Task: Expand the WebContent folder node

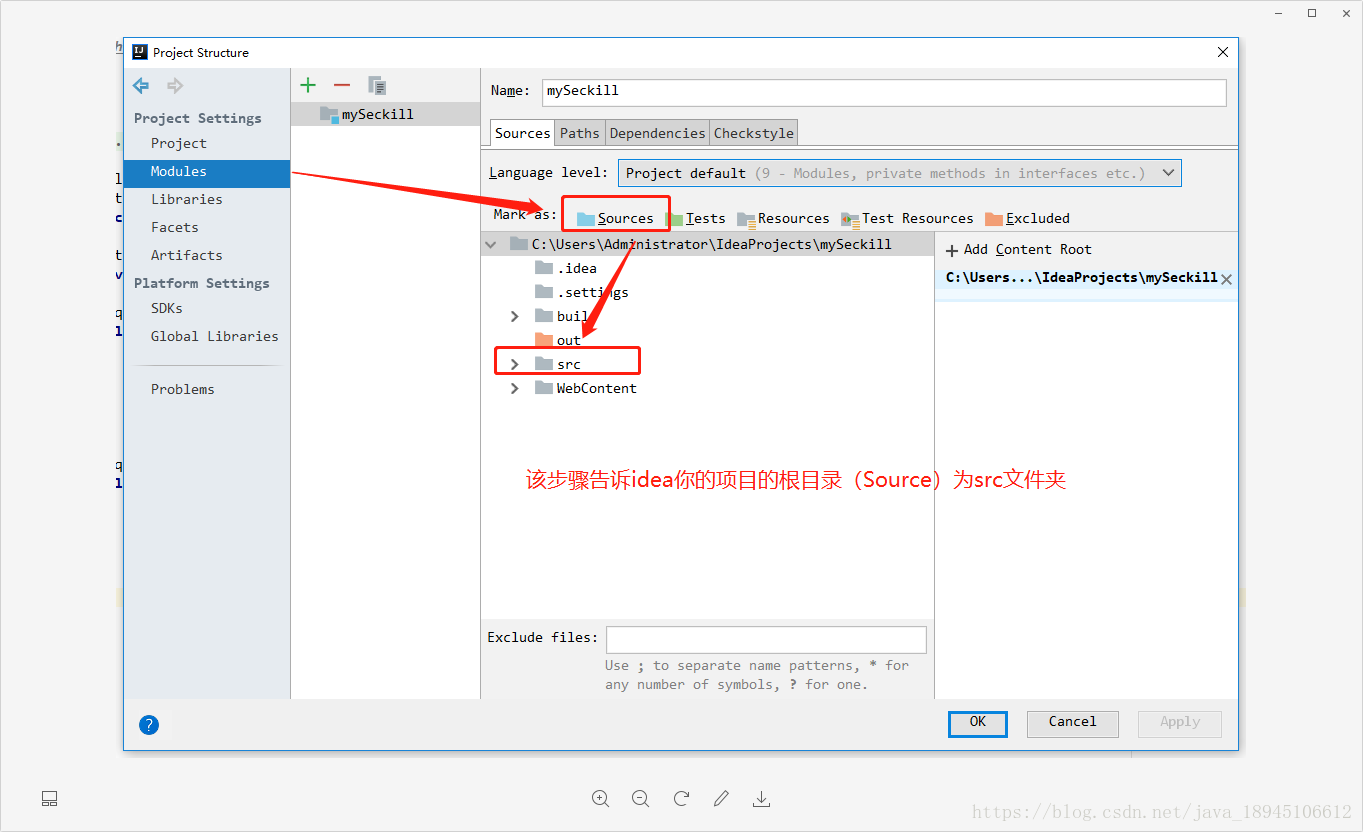Action: click(515, 388)
